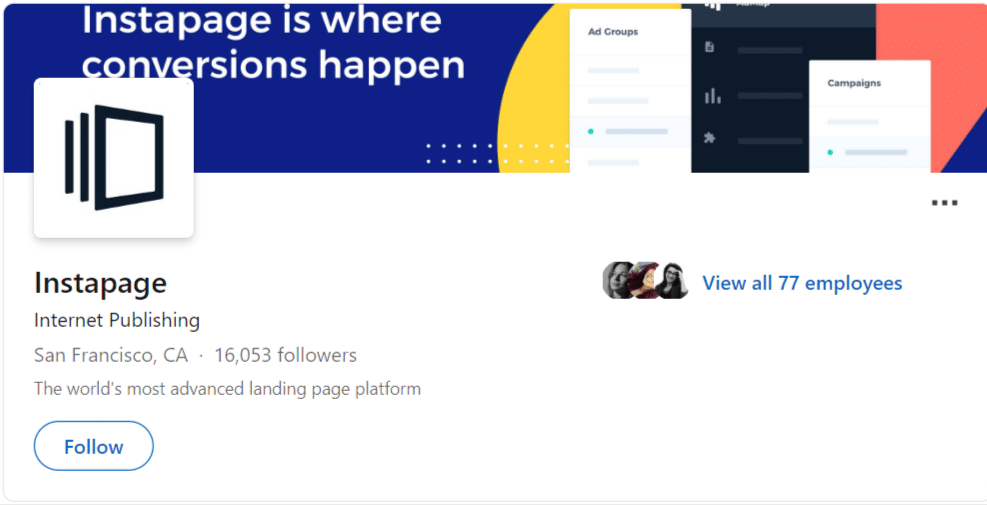The height and width of the screenshot is (505, 987).
Task: Click the Follow button
Action: (x=93, y=446)
